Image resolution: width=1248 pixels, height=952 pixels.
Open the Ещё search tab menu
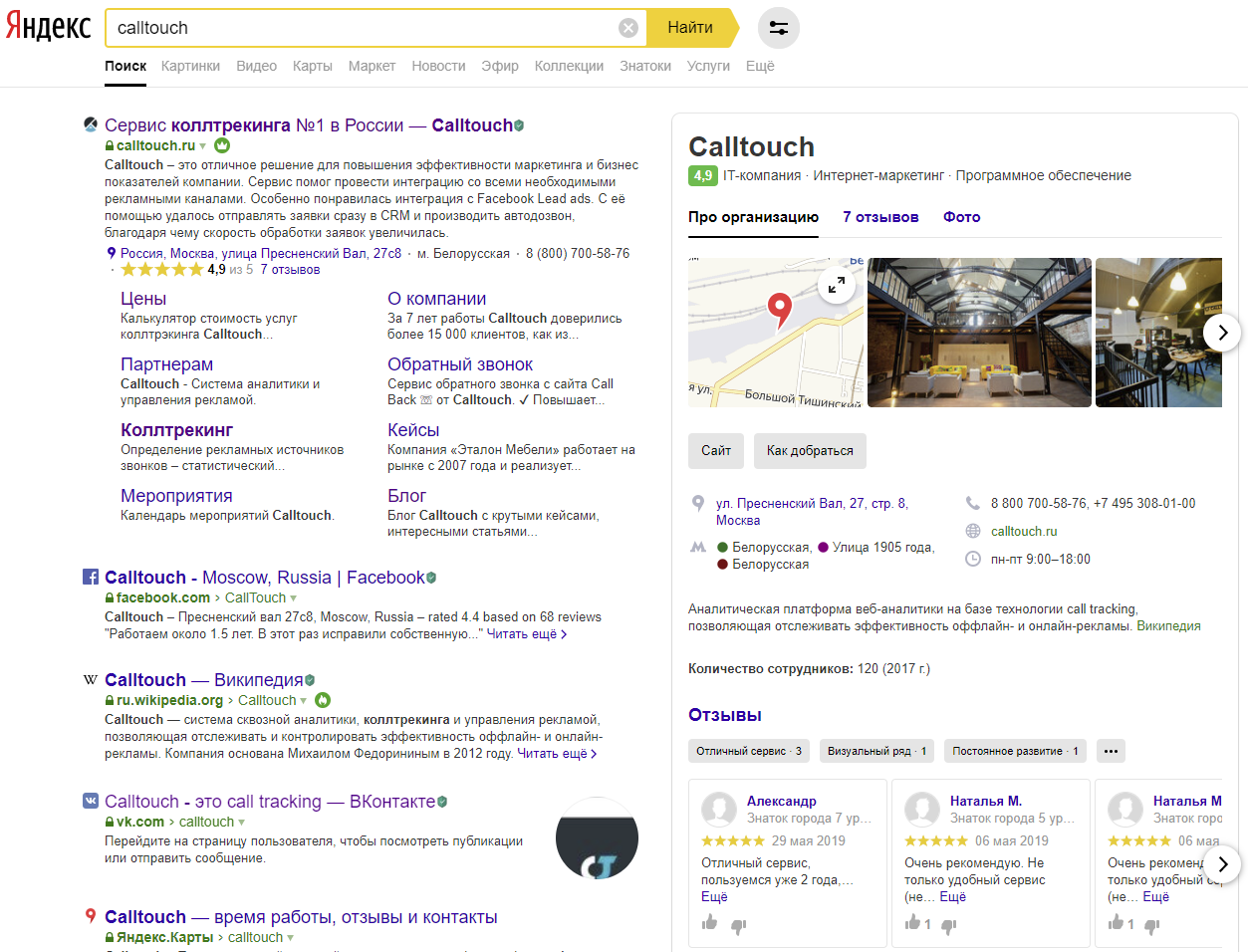[x=760, y=66]
